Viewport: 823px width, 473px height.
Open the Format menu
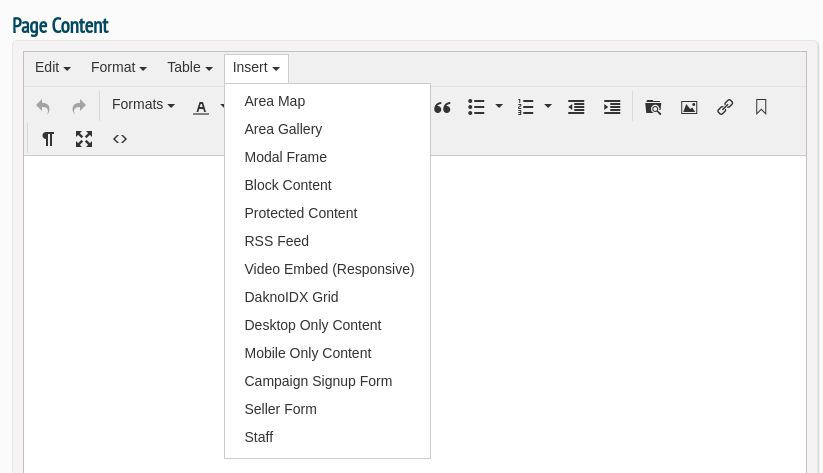point(119,68)
